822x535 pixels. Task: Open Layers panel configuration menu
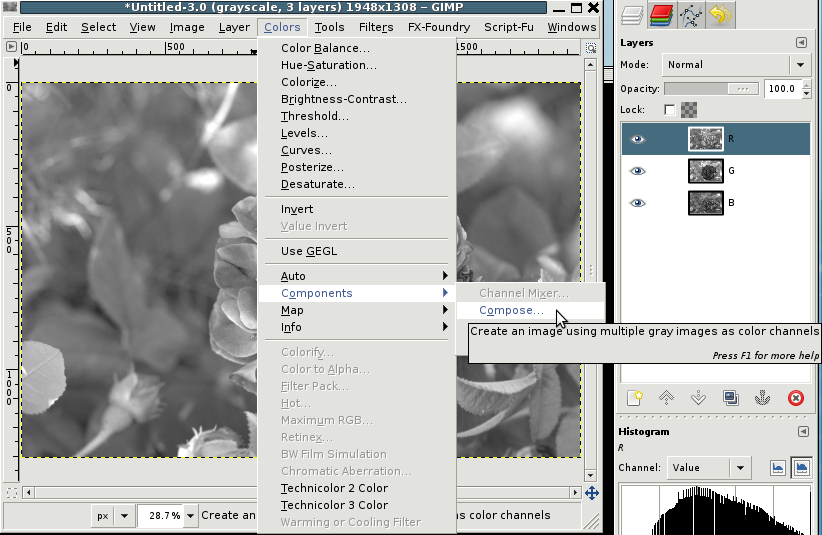coord(801,42)
